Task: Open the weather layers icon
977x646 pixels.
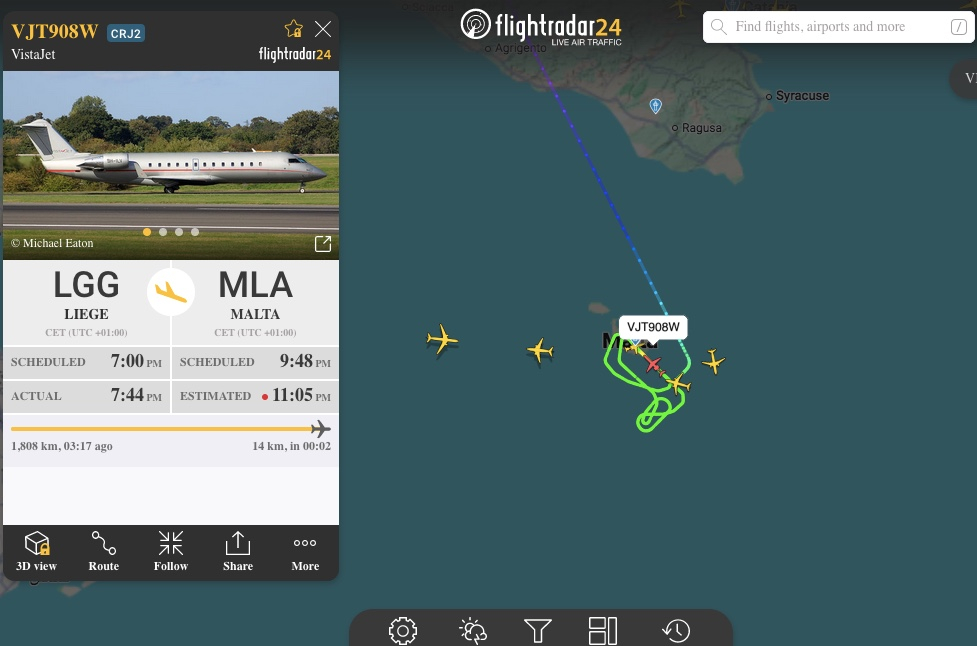Action: click(473, 631)
